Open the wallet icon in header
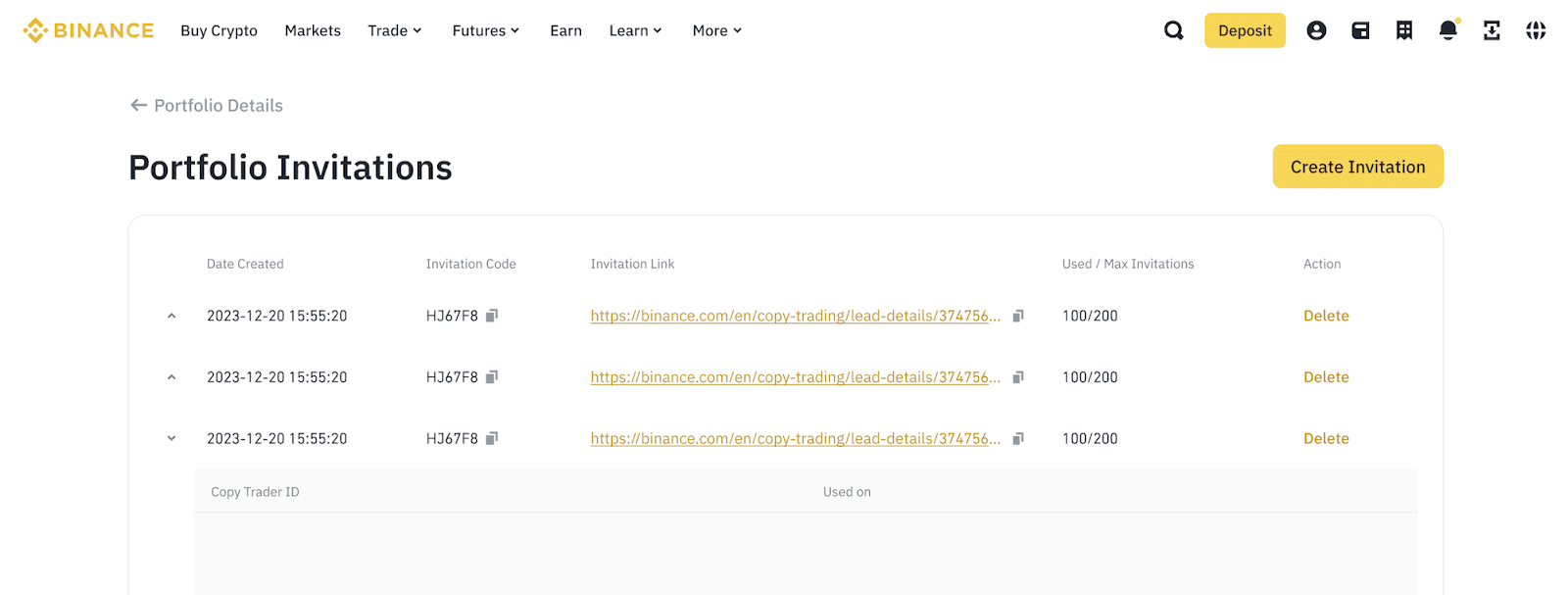 [1360, 30]
